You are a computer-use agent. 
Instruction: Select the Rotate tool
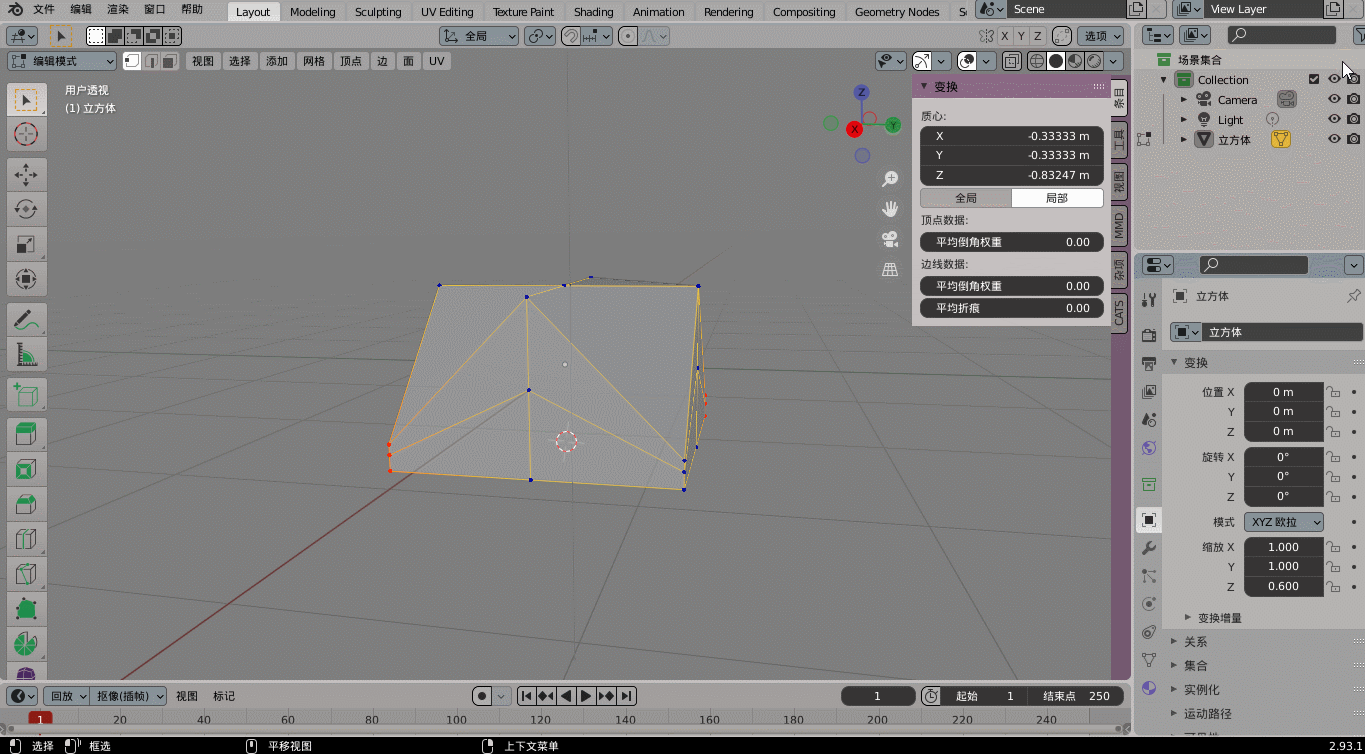(x=26, y=209)
